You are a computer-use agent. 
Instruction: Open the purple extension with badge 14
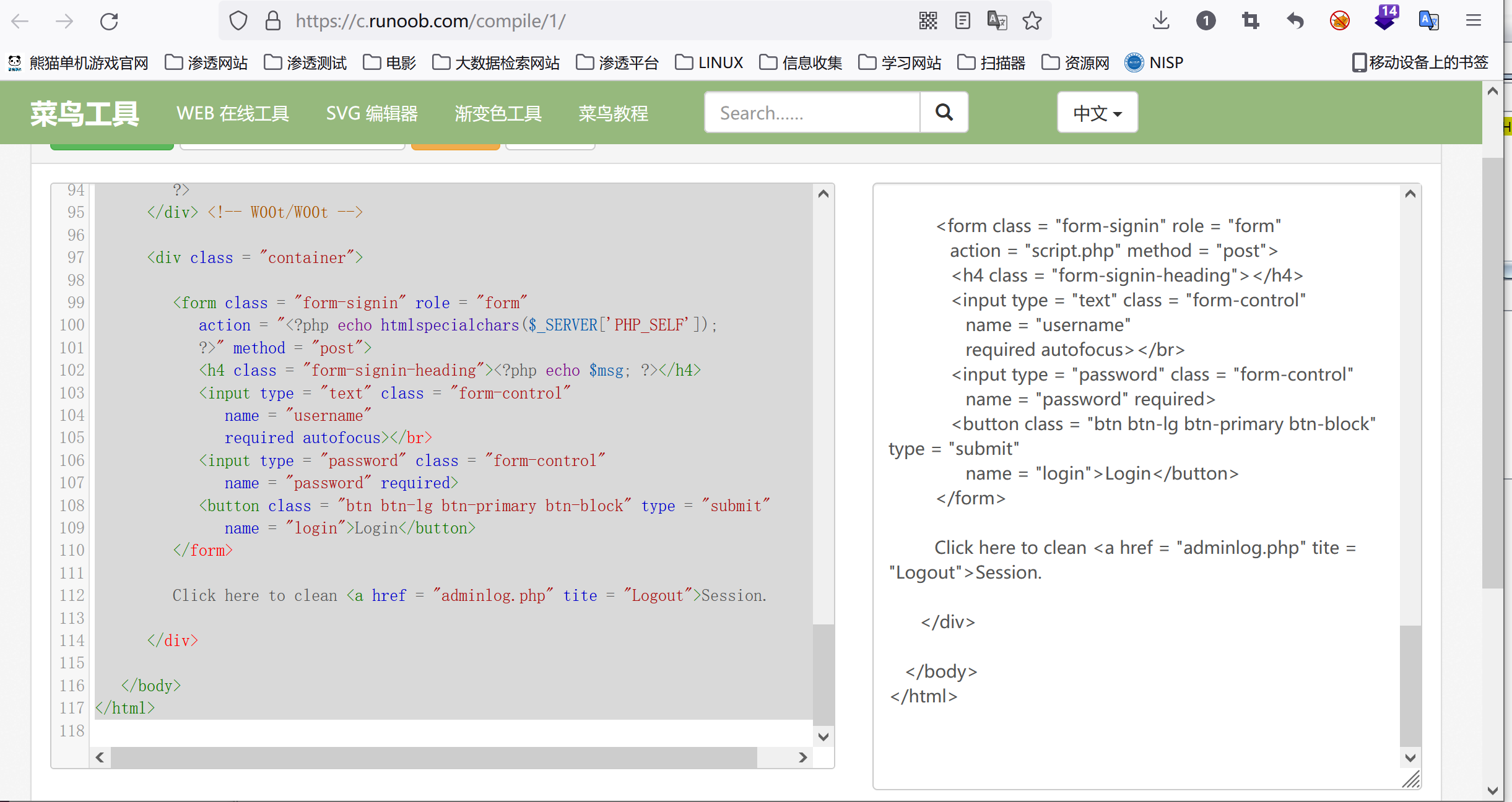coord(1385,18)
